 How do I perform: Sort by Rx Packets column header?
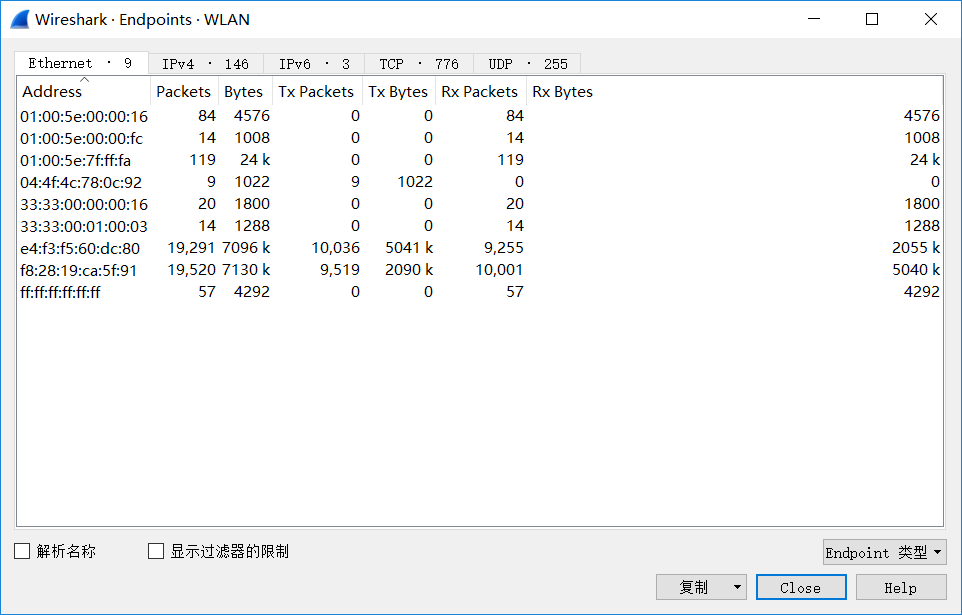481,91
